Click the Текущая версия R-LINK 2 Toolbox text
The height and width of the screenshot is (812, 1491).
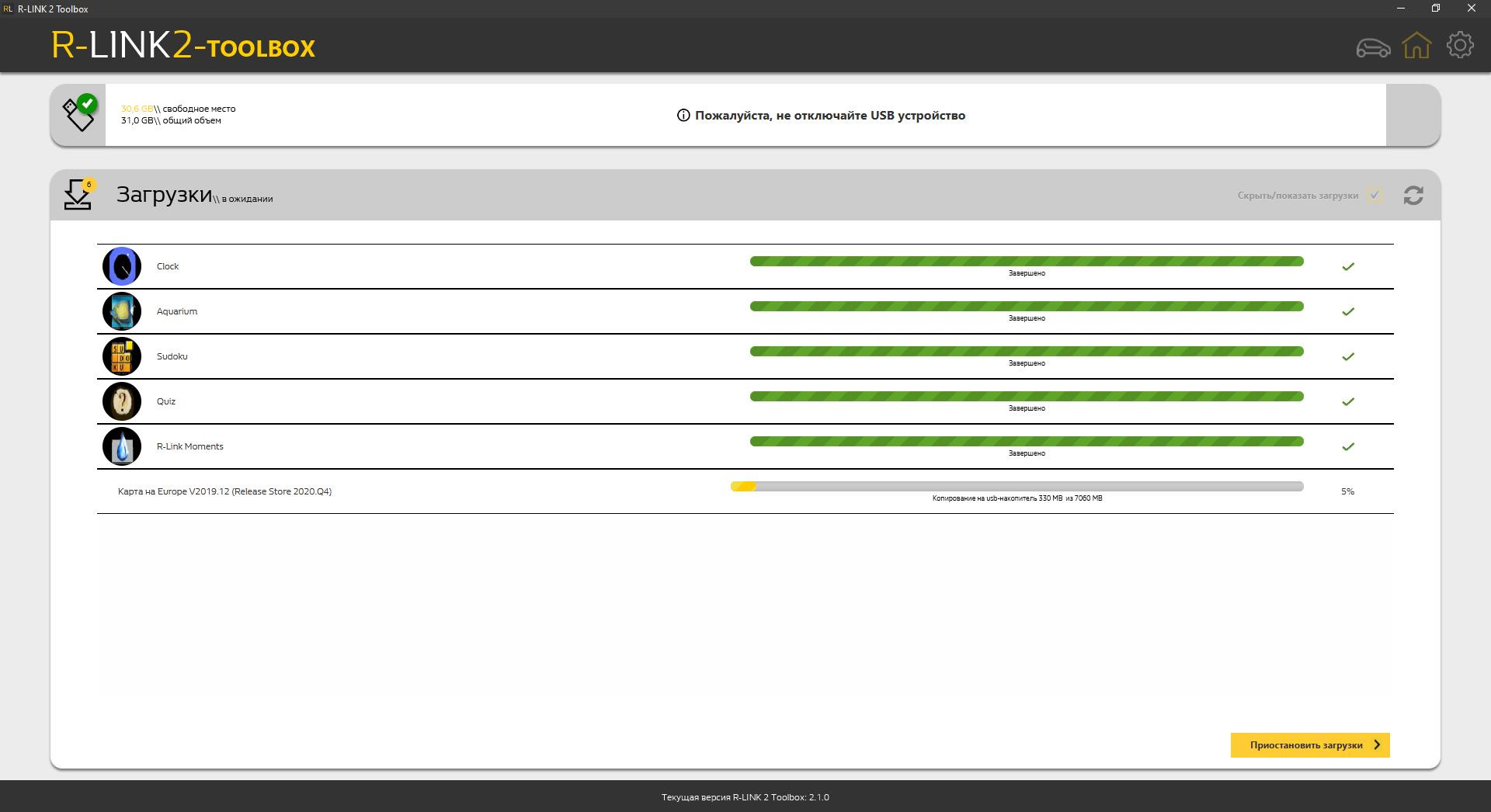click(745, 797)
